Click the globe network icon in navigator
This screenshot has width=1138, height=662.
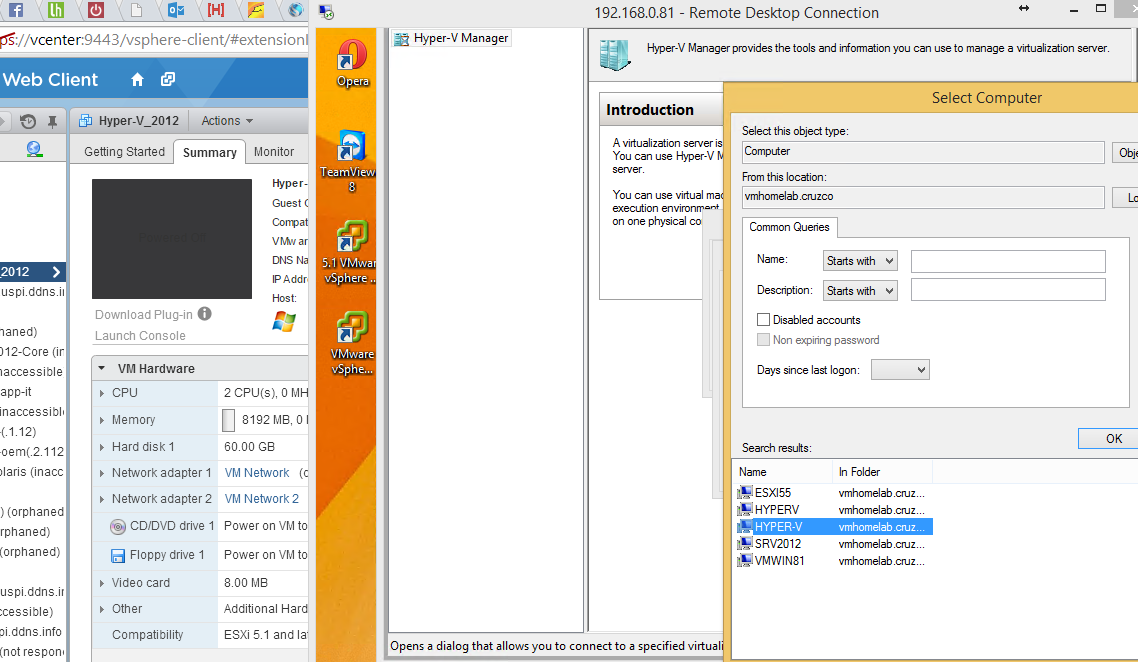33,149
